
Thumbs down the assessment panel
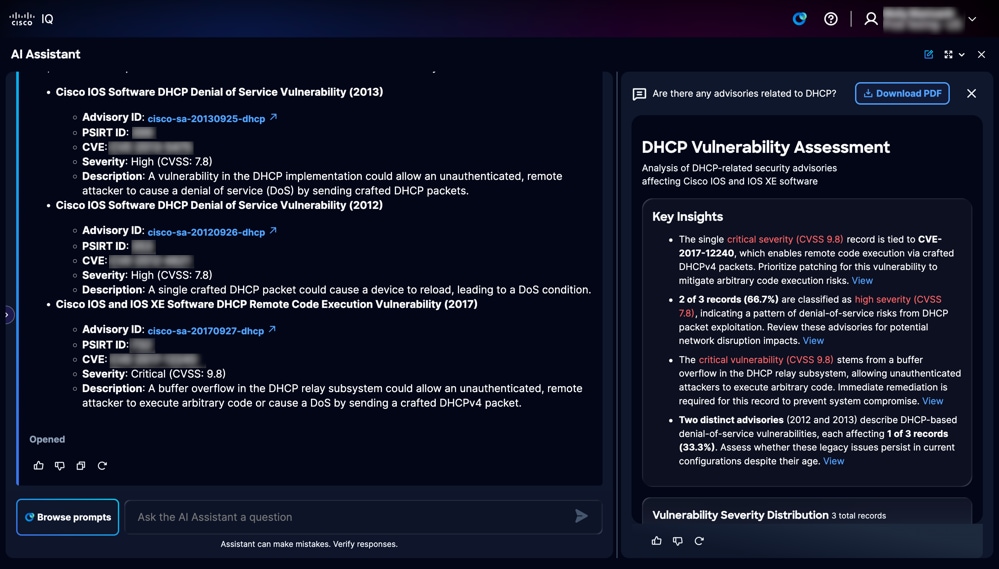(678, 541)
